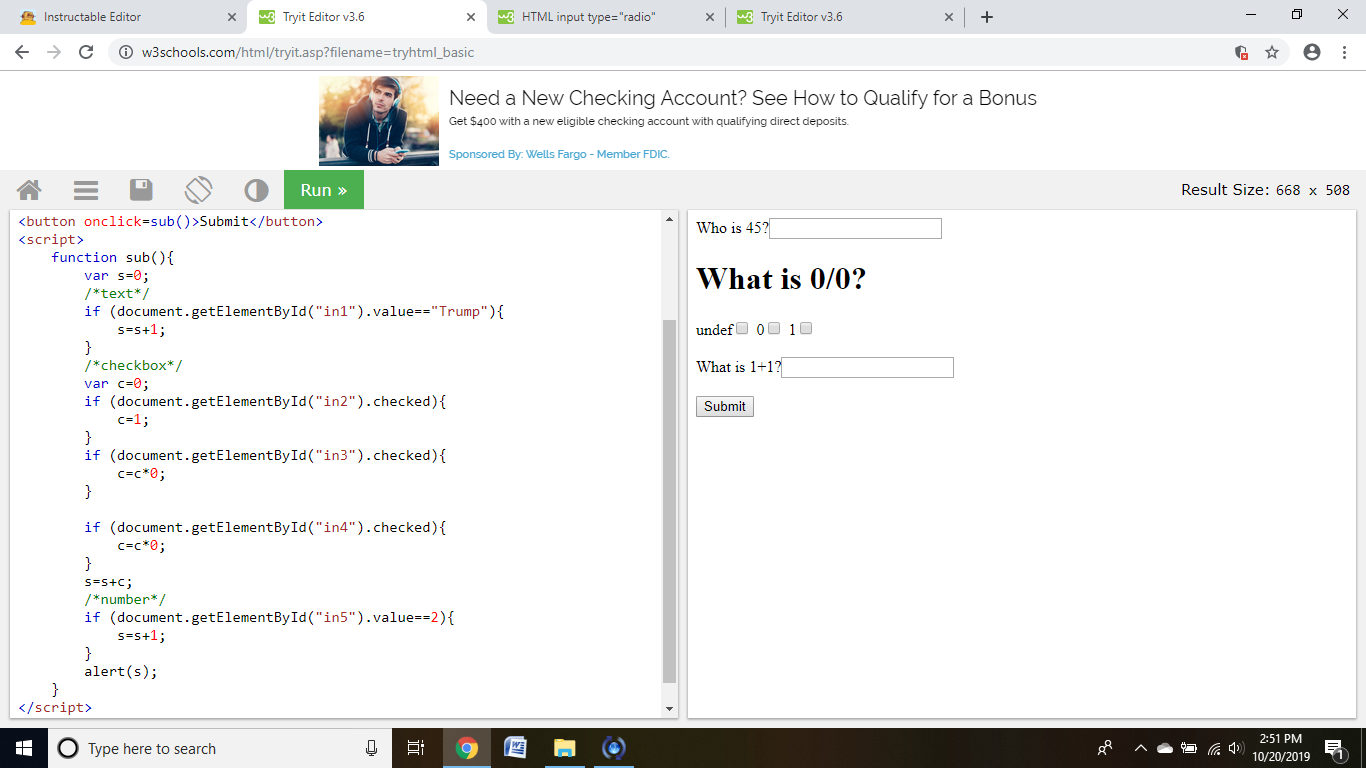
Task: Click the 'Result Size: 668 x 508' text
Action: (1265, 190)
